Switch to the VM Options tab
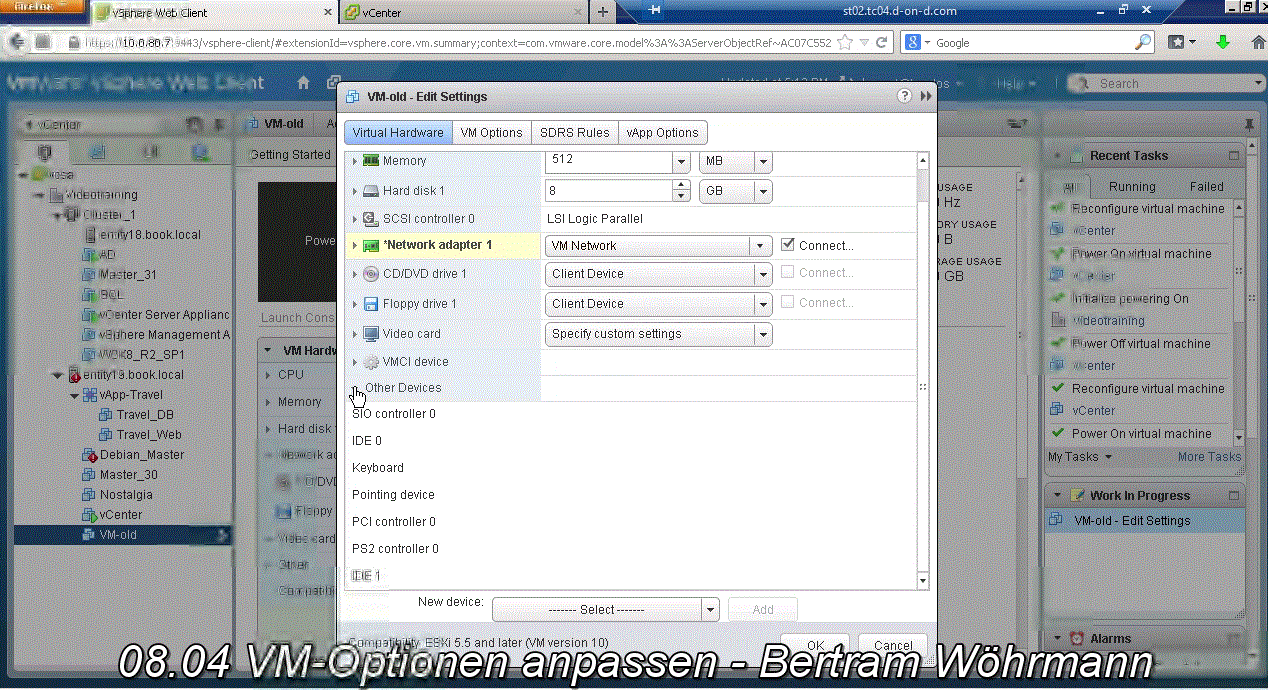This screenshot has height=690, width=1268. [x=491, y=133]
